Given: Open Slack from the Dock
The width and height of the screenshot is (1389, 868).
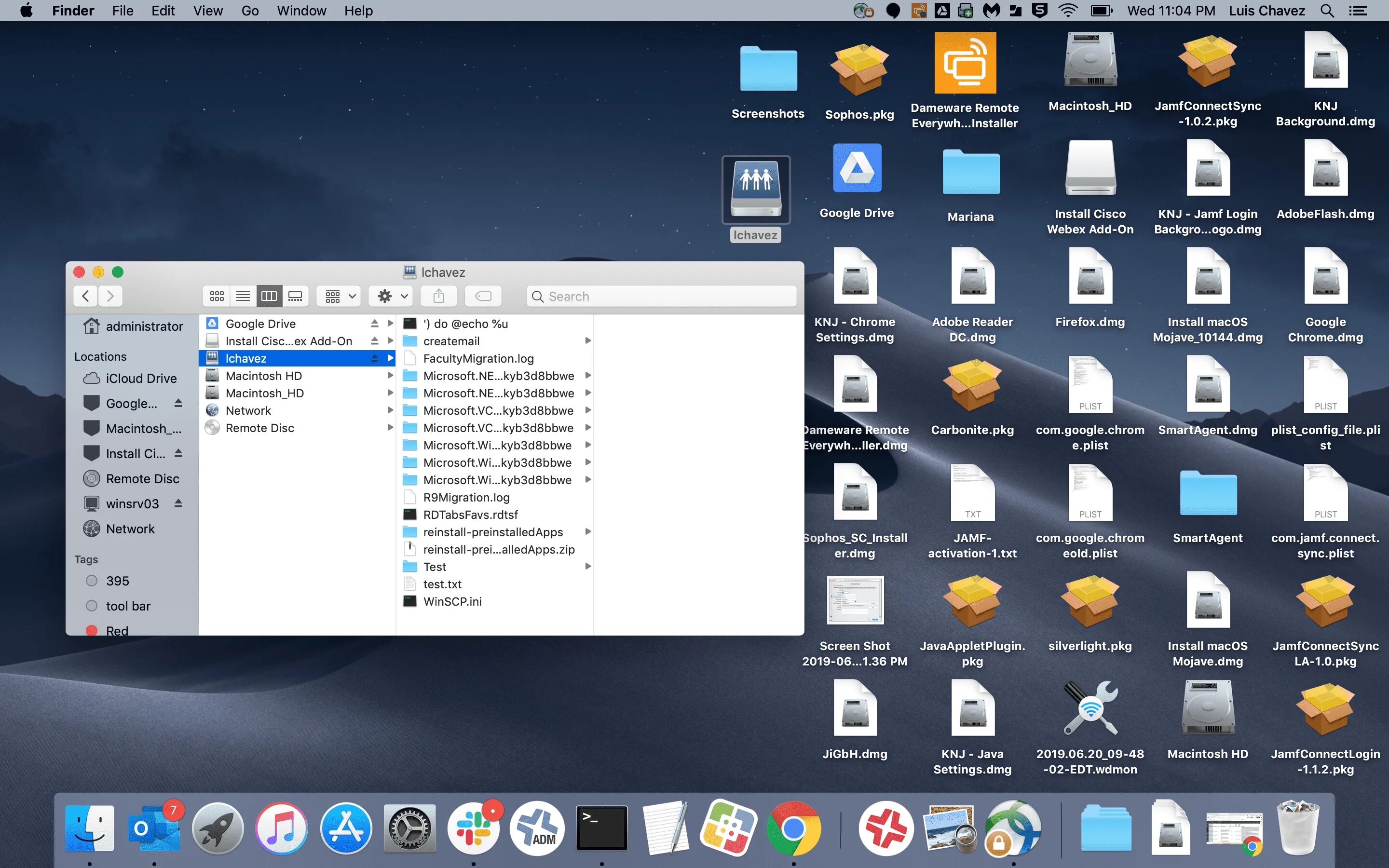Looking at the screenshot, I should click(x=474, y=828).
